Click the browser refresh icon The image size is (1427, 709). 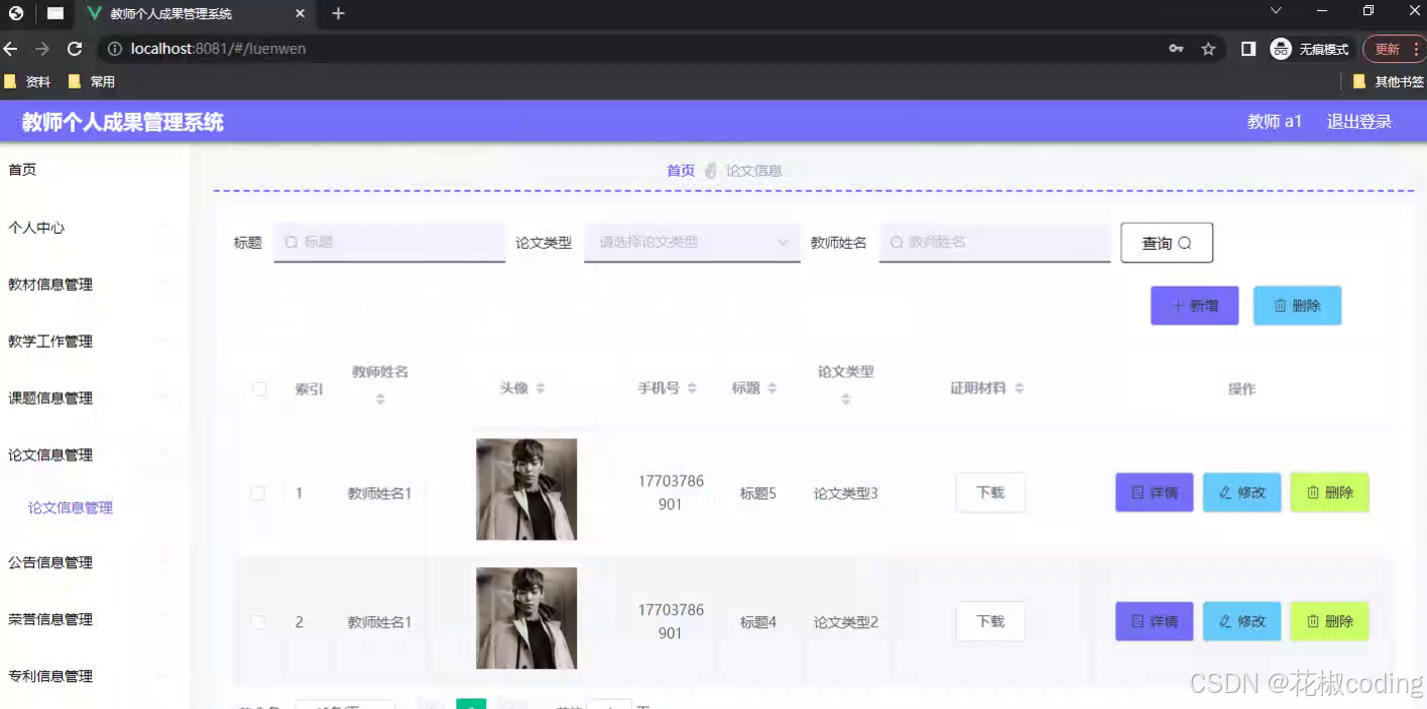(x=74, y=48)
